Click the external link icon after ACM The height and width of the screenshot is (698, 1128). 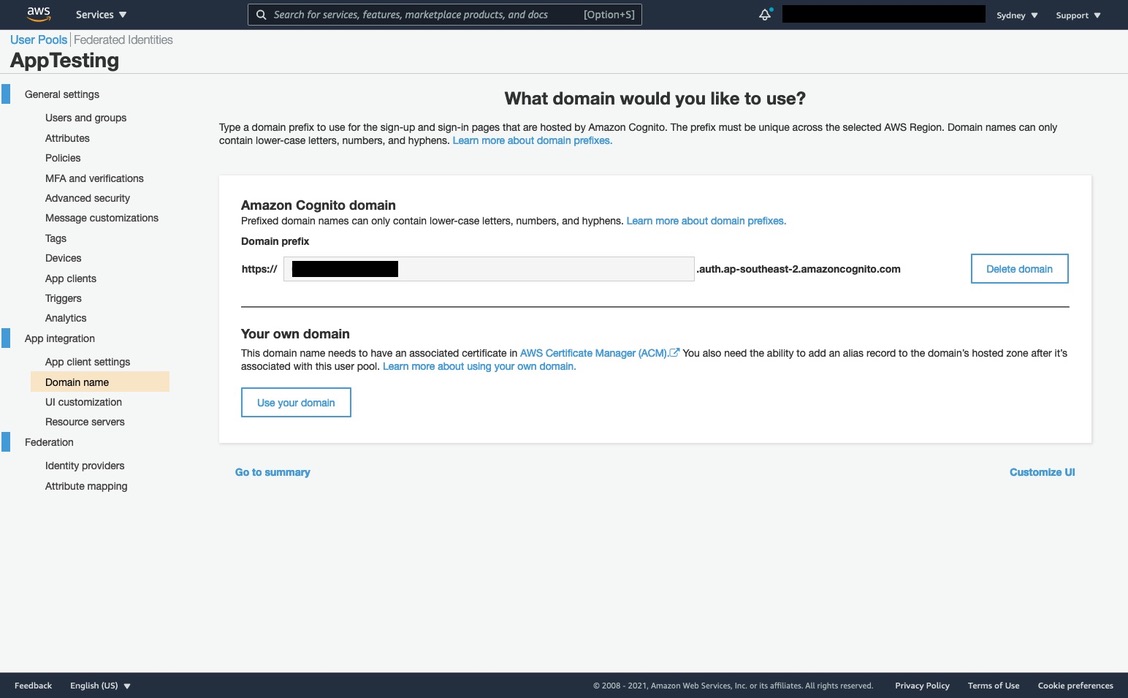click(674, 353)
